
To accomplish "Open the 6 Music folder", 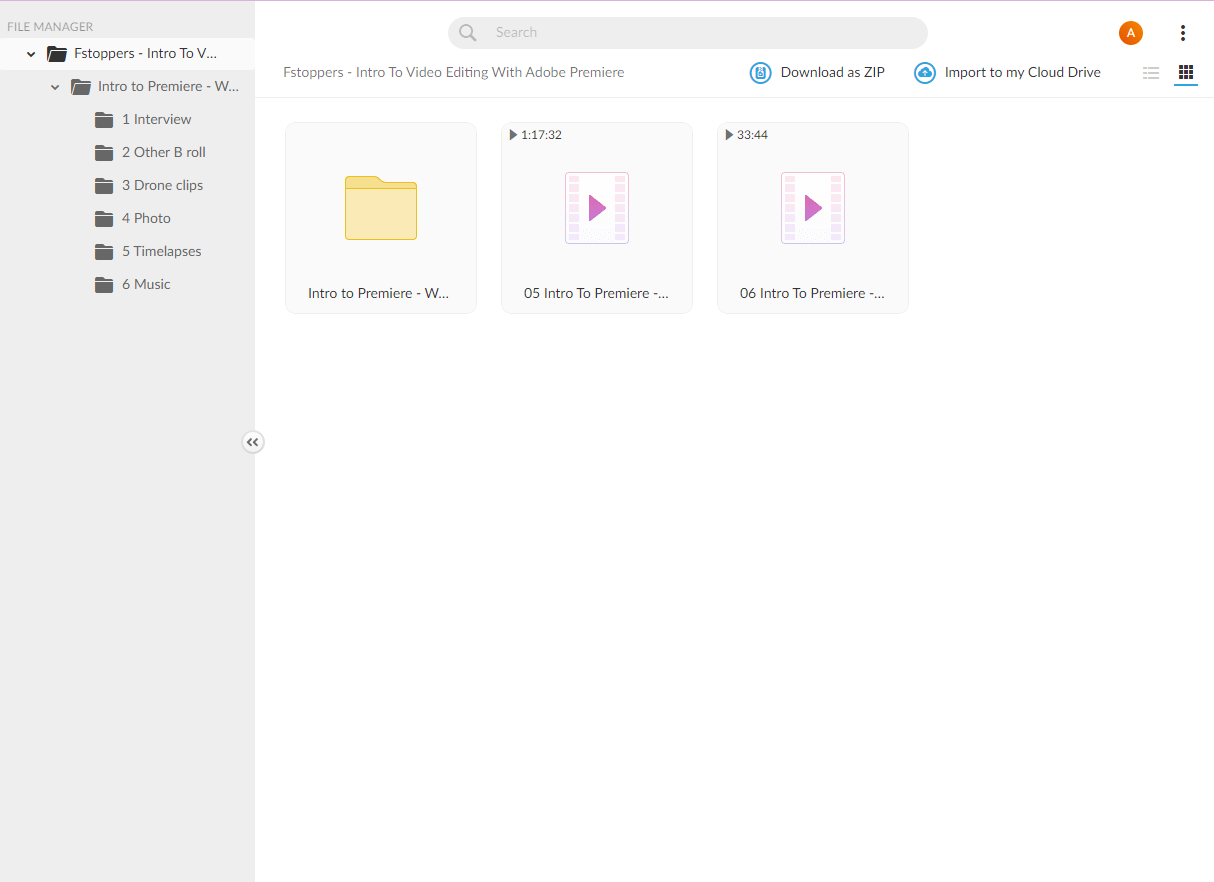I will 146,284.
